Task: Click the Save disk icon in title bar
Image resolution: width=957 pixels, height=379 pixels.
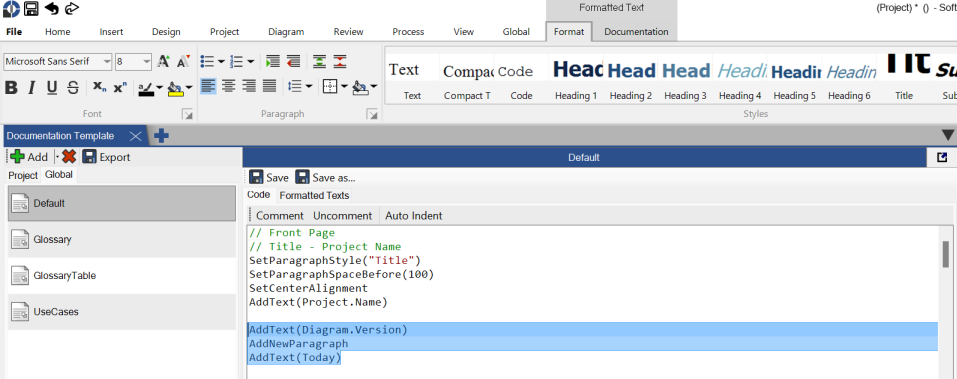Action: point(31,8)
